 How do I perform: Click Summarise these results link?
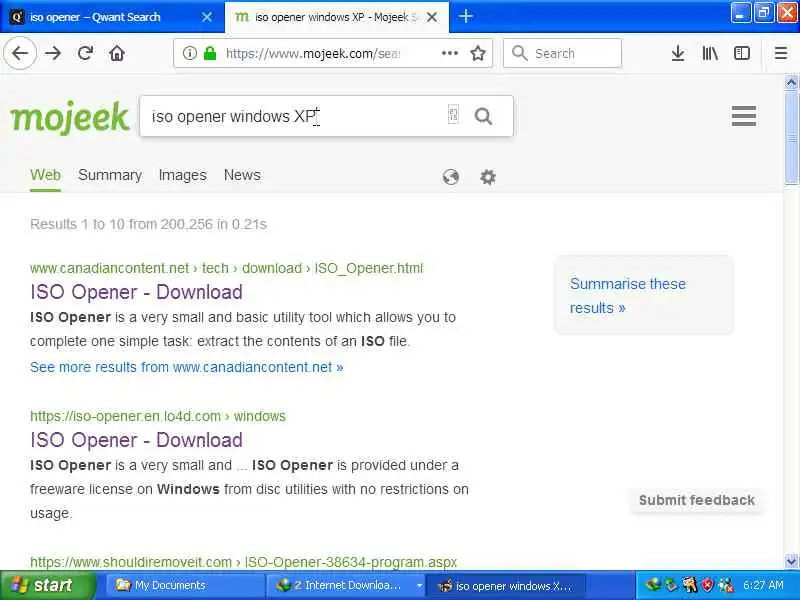point(628,296)
